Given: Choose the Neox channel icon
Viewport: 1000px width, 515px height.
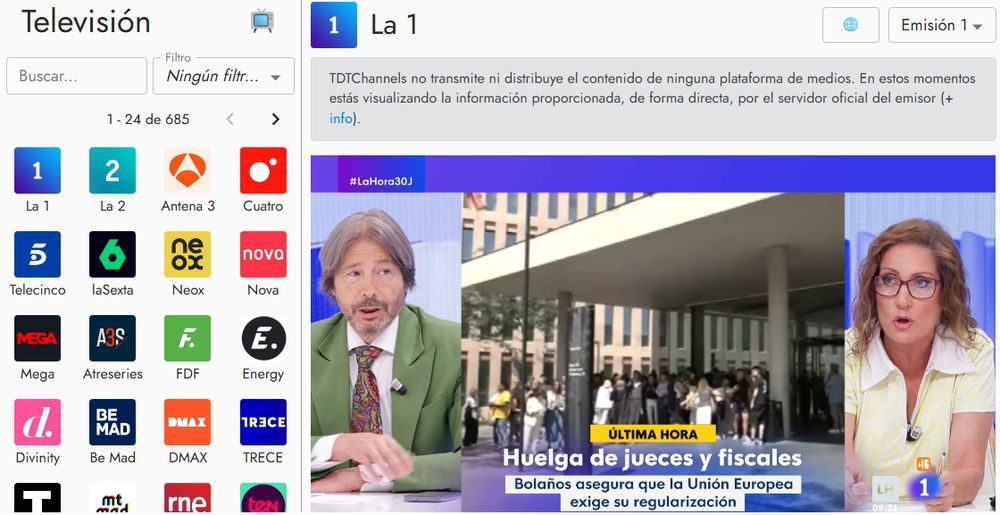Looking at the screenshot, I should coord(188,254).
